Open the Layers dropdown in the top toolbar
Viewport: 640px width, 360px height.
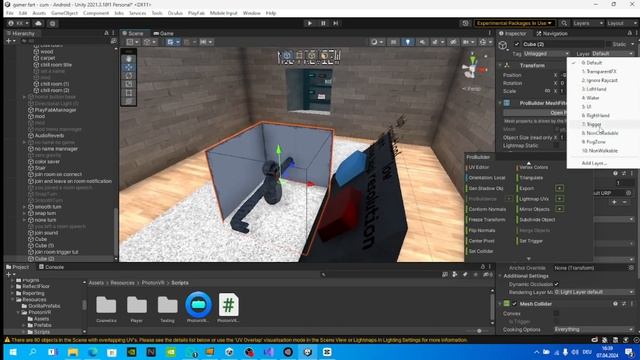tap(588, 23)
